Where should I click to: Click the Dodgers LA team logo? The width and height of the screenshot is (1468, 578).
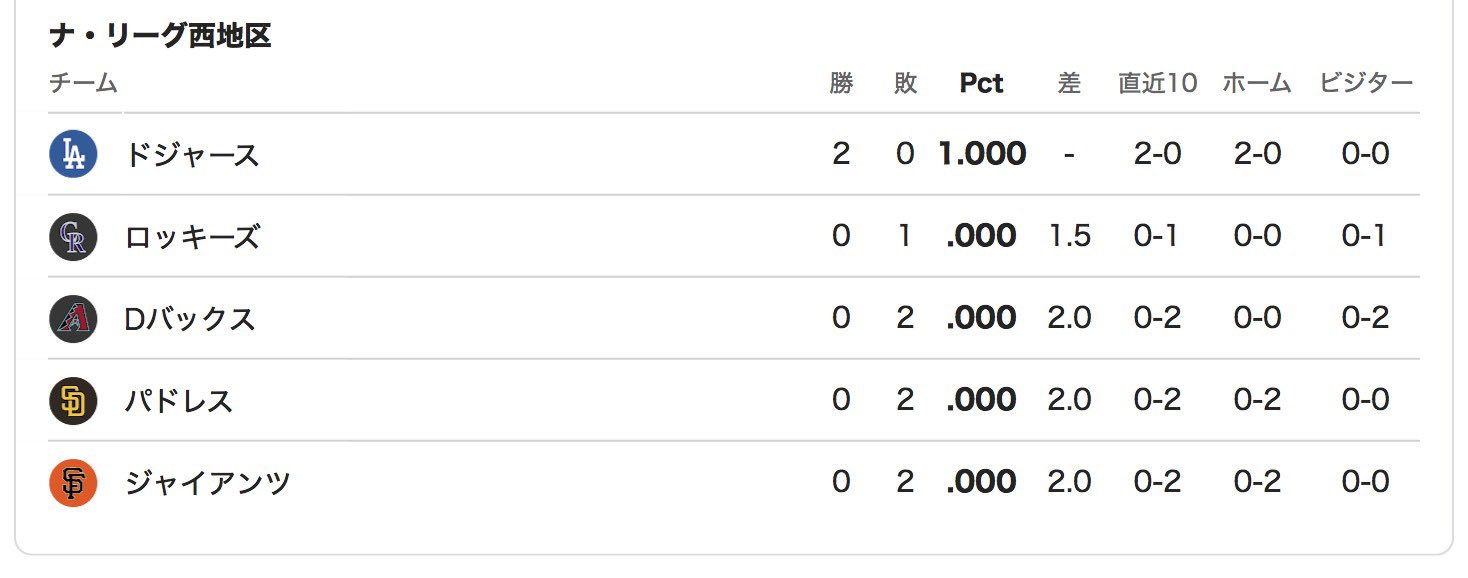point(73,154)
